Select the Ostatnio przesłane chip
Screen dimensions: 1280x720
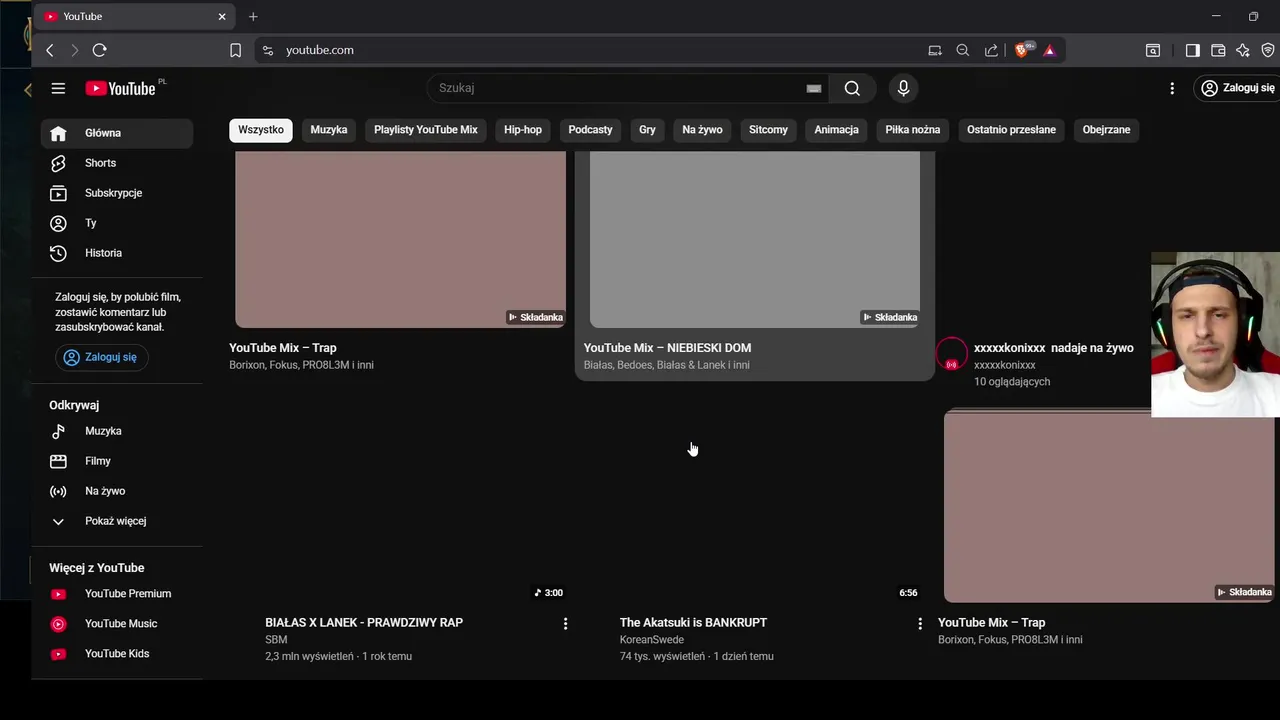[1011, 130]
